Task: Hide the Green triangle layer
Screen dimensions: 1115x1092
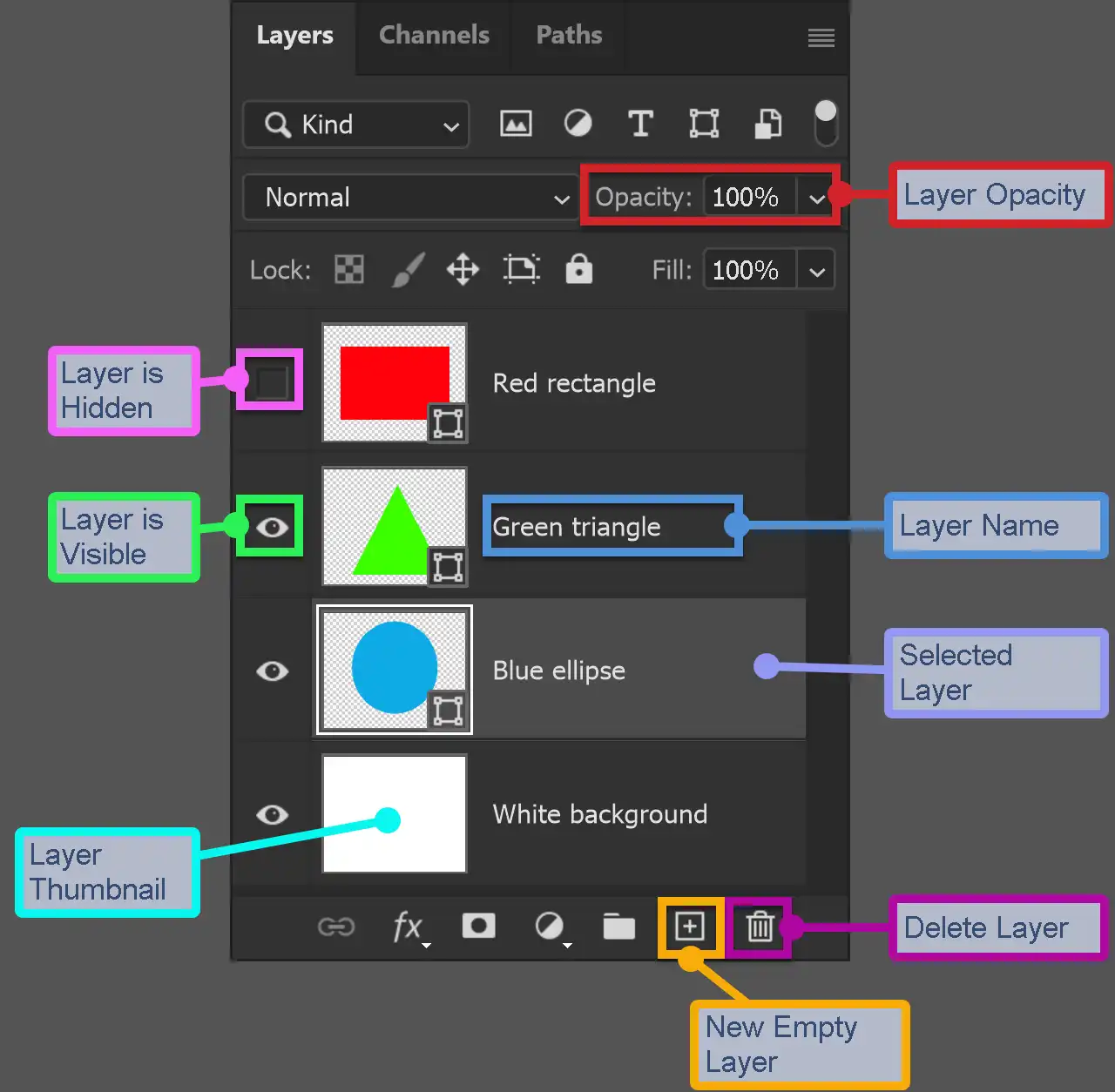Action: click(x=270, y=526)
